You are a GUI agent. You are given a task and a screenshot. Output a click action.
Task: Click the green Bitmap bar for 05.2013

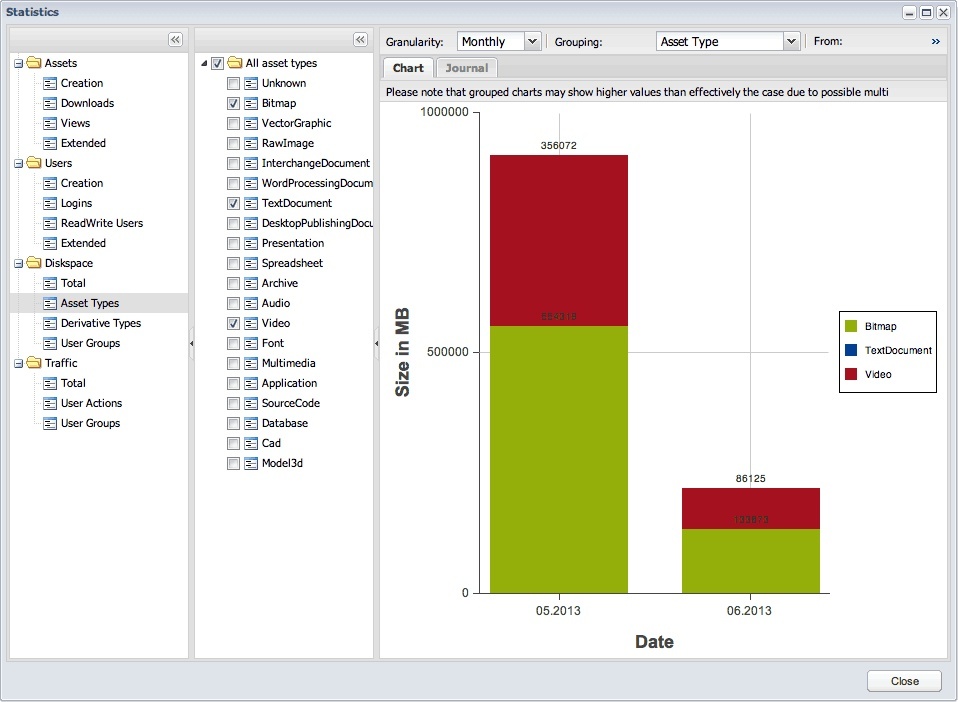558,459
